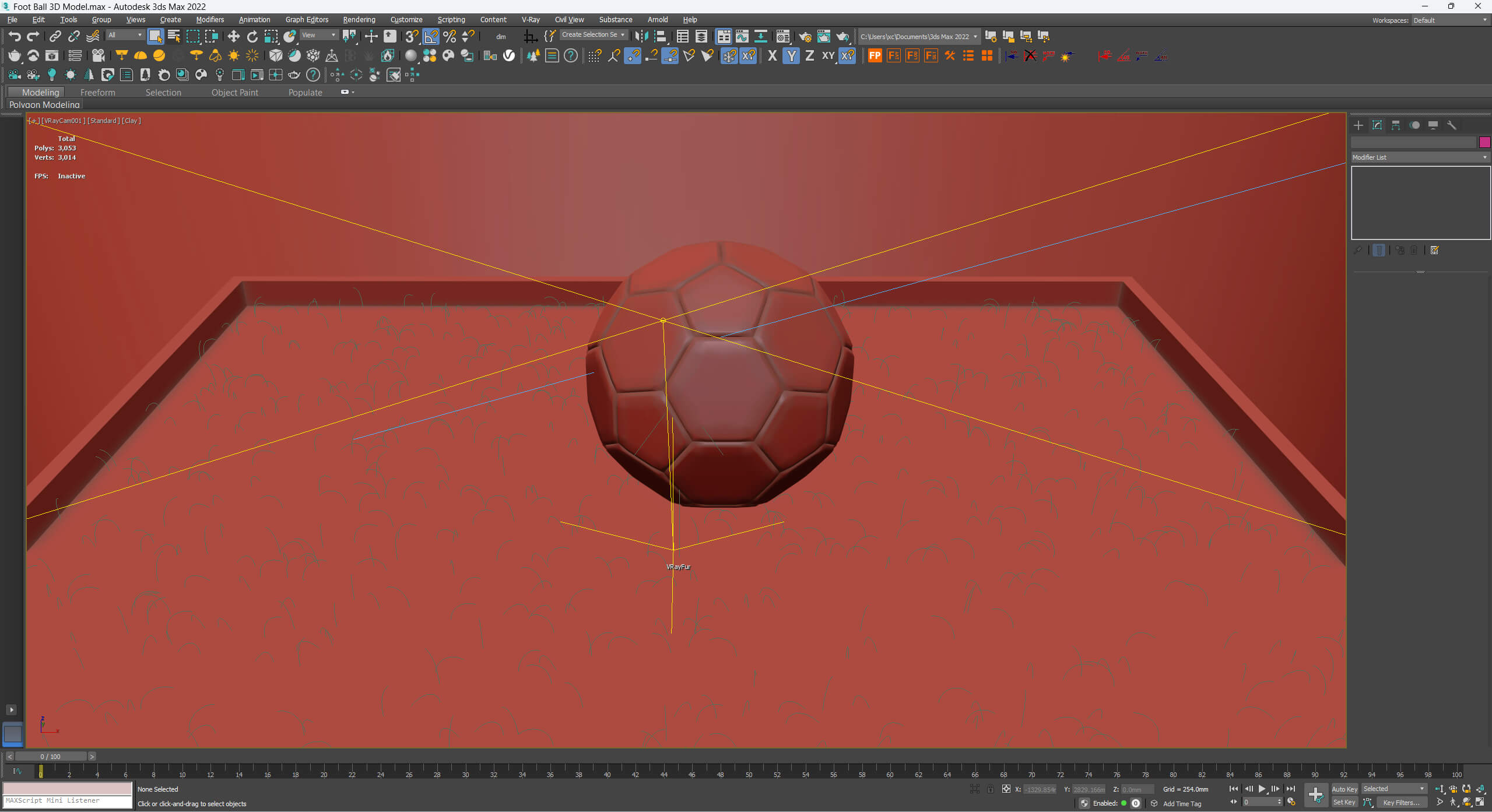Click the Polygon Modeling panel label
Image resolution: width=1492 pixels, height=812 pixels.
pos(44,105)
